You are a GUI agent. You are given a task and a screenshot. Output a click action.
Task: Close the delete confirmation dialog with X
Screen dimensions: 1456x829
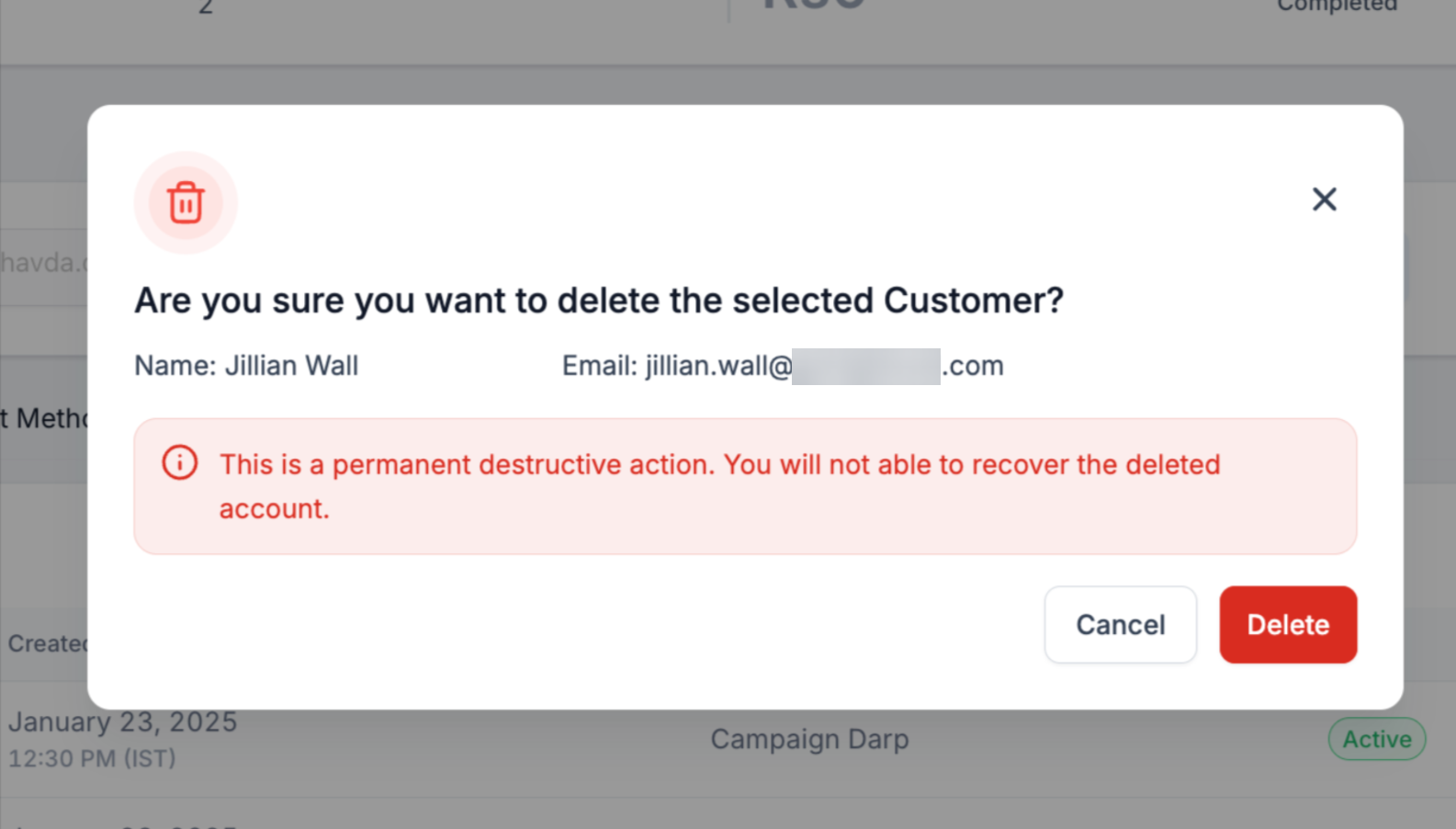(x=1324, y=199)
